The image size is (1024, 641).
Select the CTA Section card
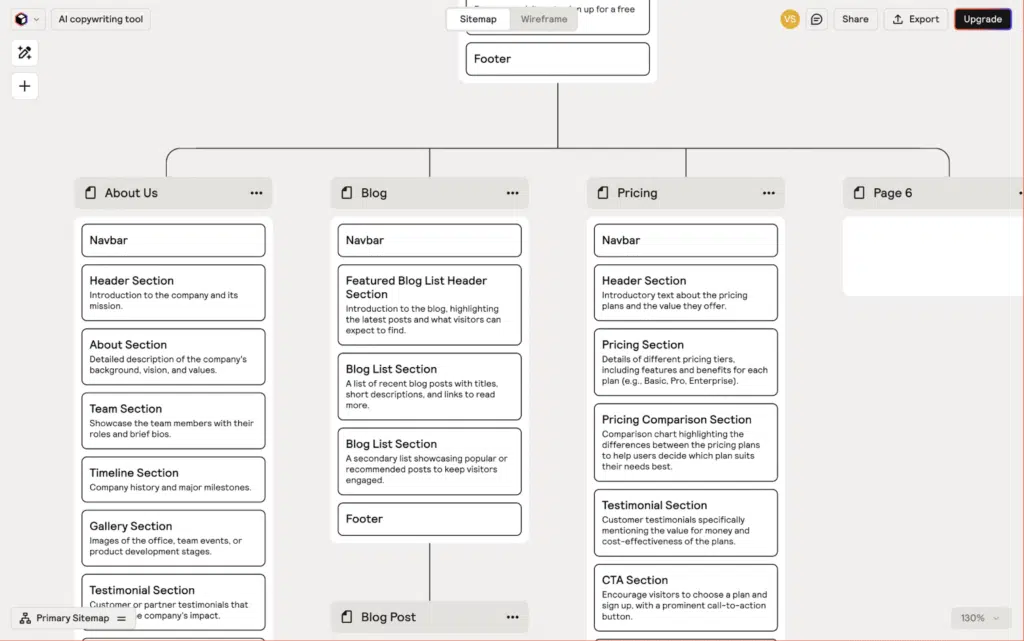click(x=686, y=598)
